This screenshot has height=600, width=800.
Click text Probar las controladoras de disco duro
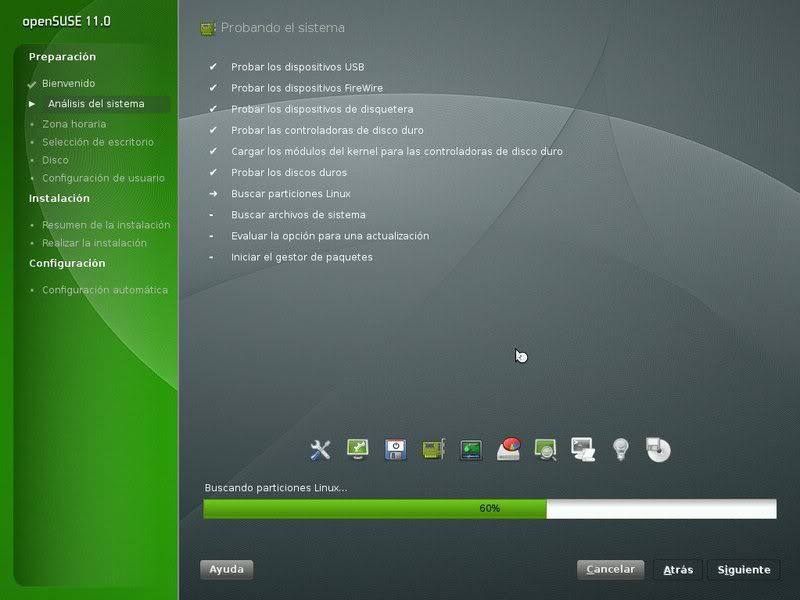point(327,130)
